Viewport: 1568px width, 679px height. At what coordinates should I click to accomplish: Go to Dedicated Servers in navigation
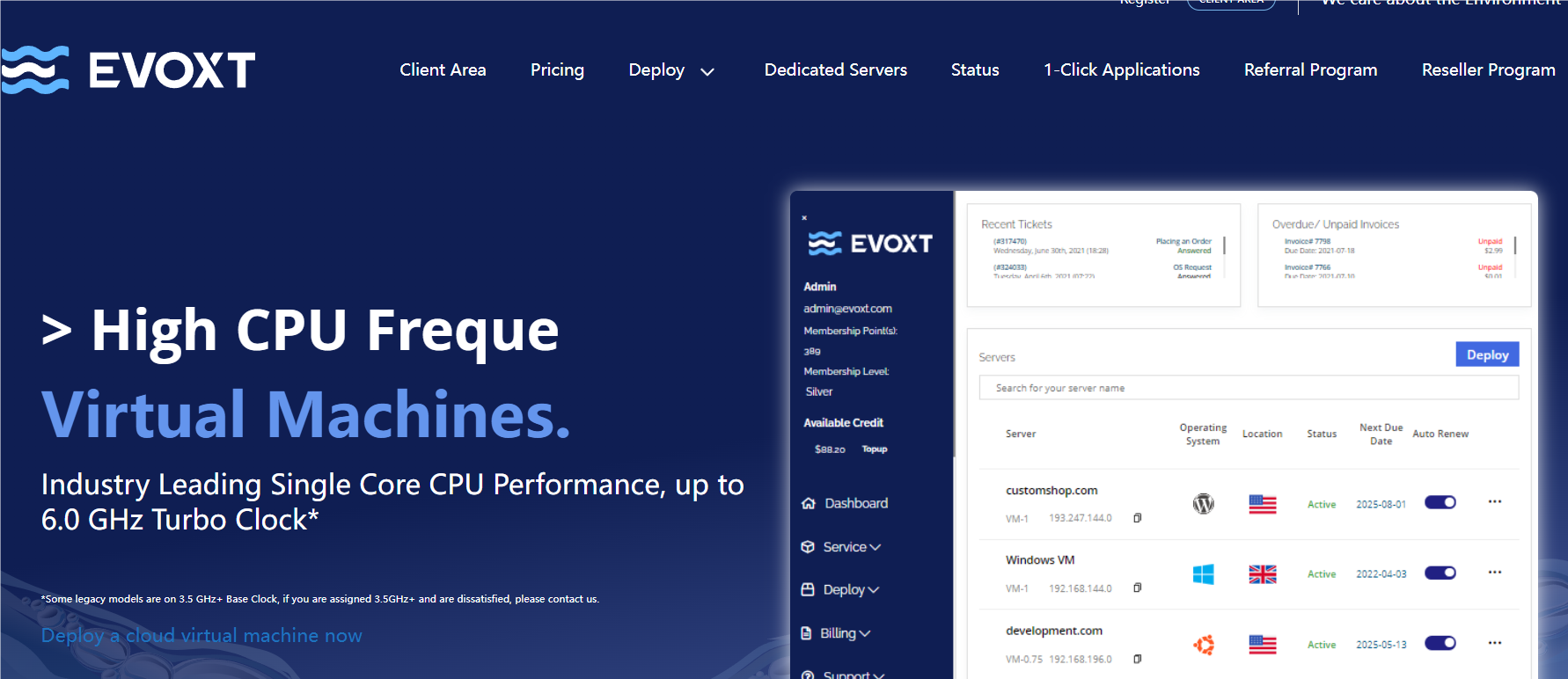tap(835, 70)
